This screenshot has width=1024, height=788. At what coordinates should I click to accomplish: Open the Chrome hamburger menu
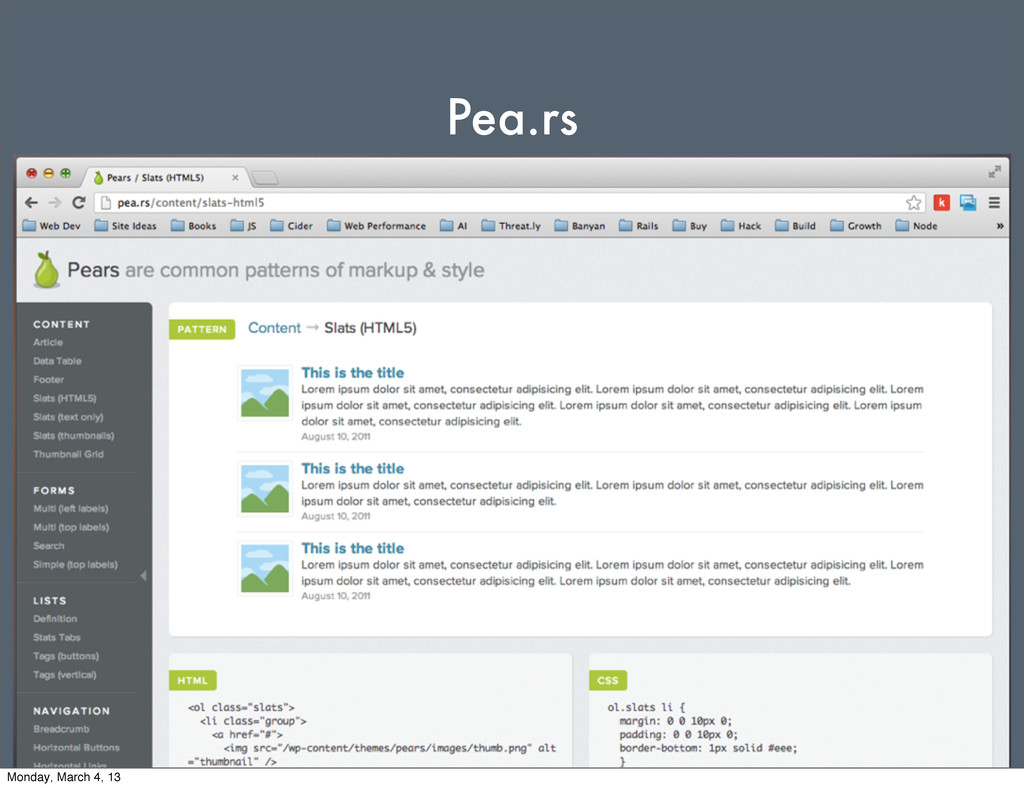tap(994, 203)
